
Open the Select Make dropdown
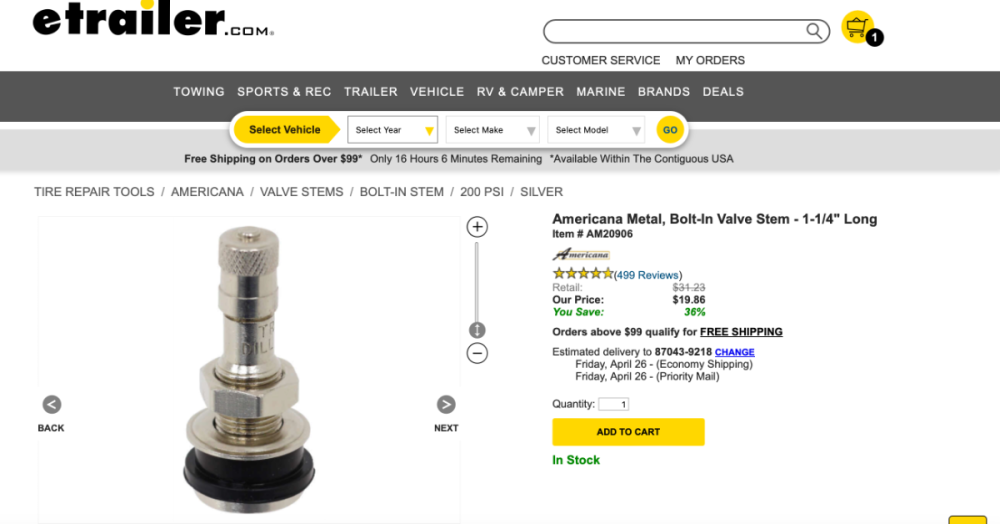(494, 130)
